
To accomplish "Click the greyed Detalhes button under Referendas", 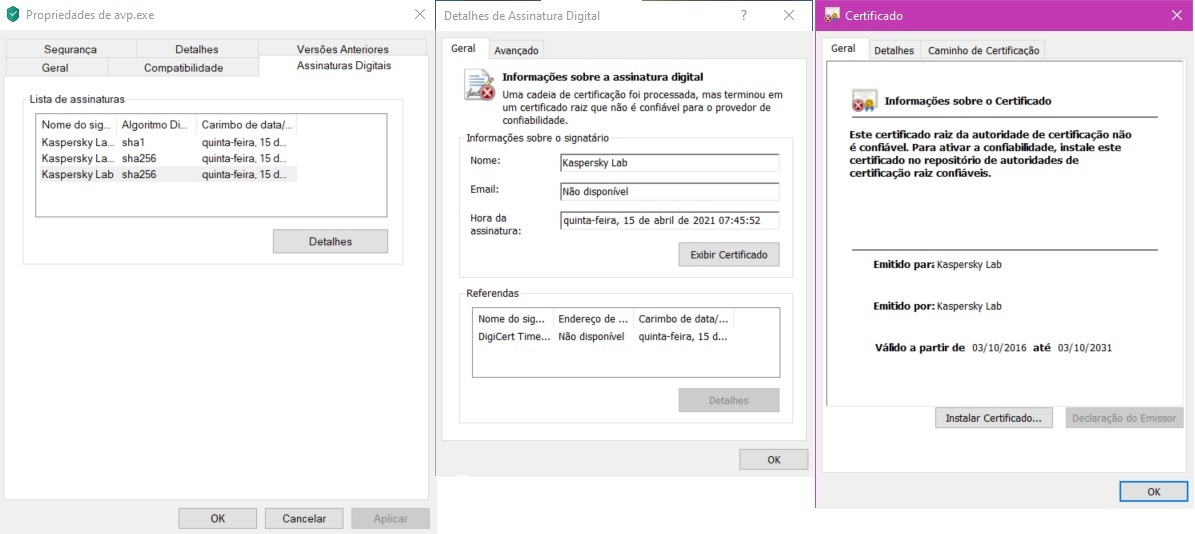I will click(729, 400).
